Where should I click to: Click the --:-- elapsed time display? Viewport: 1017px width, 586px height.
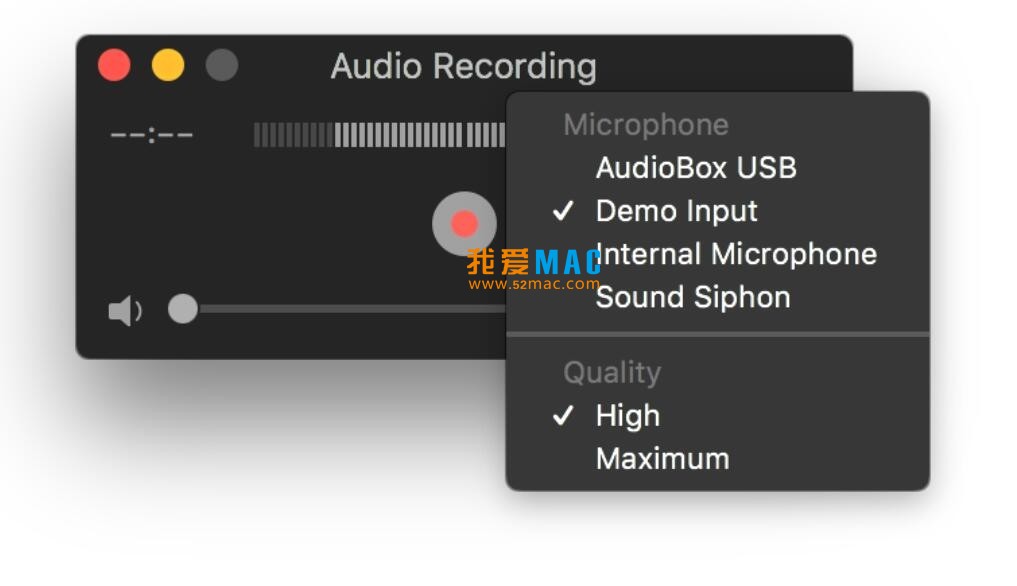coord(151,135)
